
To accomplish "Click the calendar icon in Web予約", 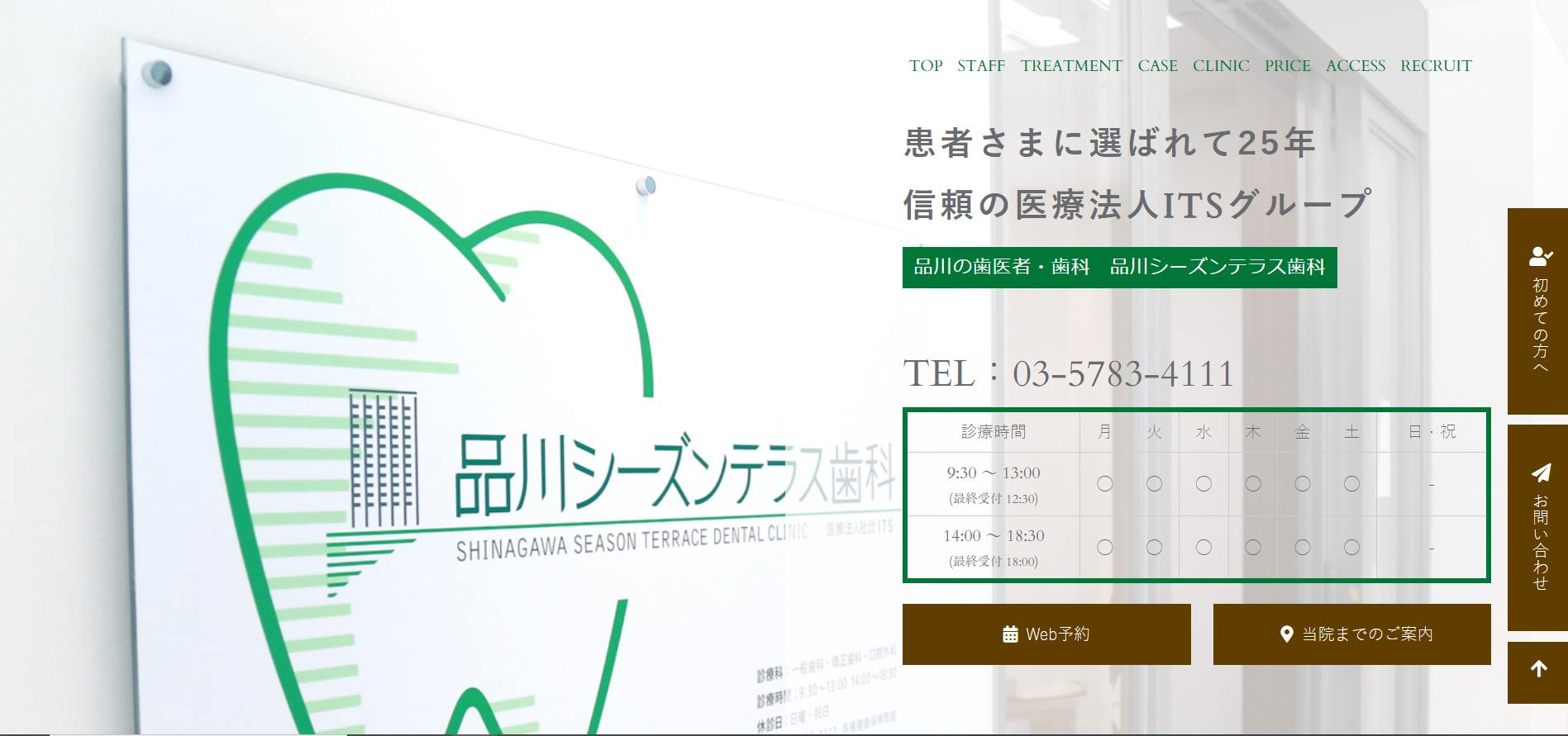I will 1010,634.
